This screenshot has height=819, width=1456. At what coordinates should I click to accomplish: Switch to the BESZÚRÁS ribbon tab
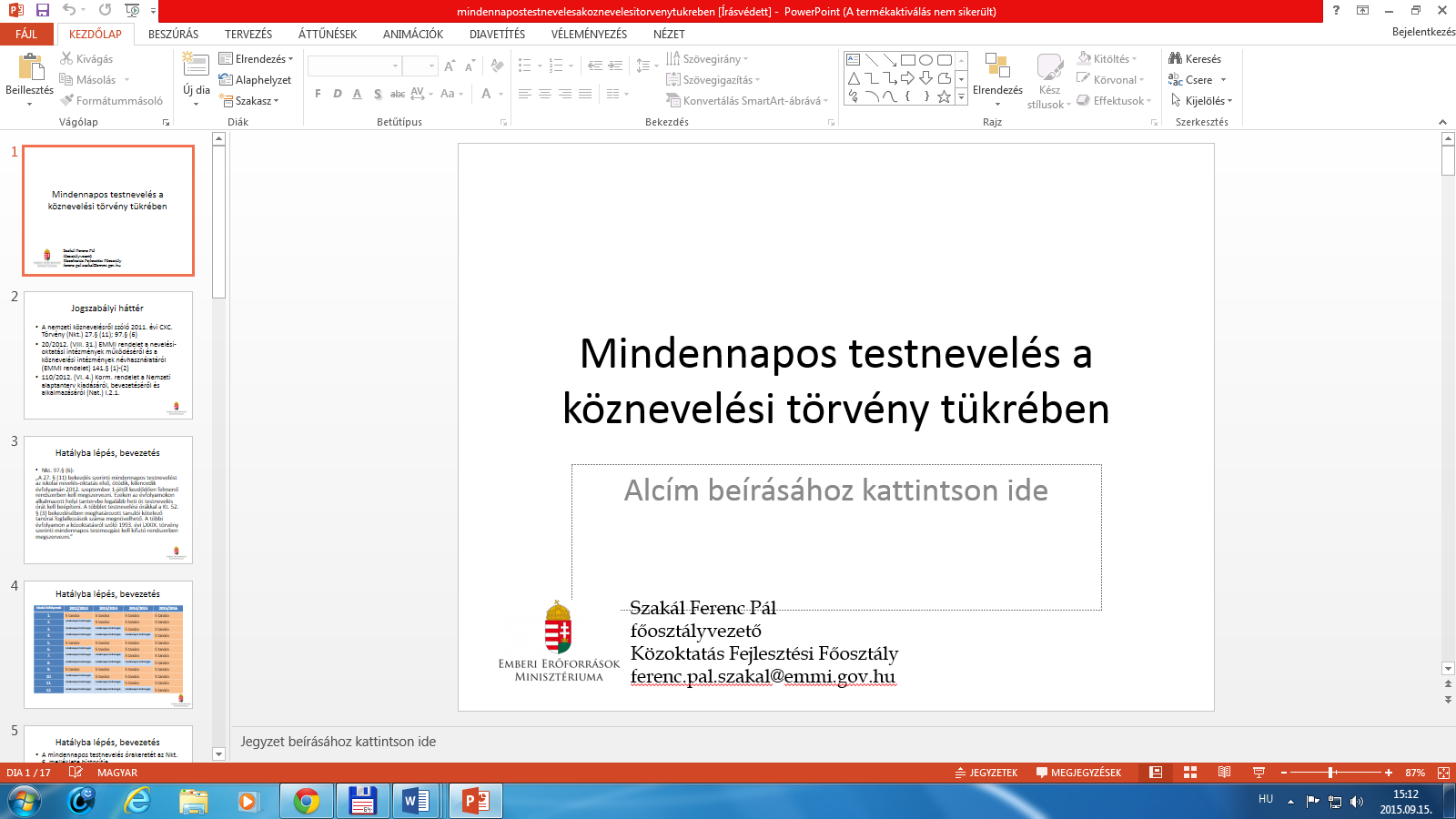point(173,34)
